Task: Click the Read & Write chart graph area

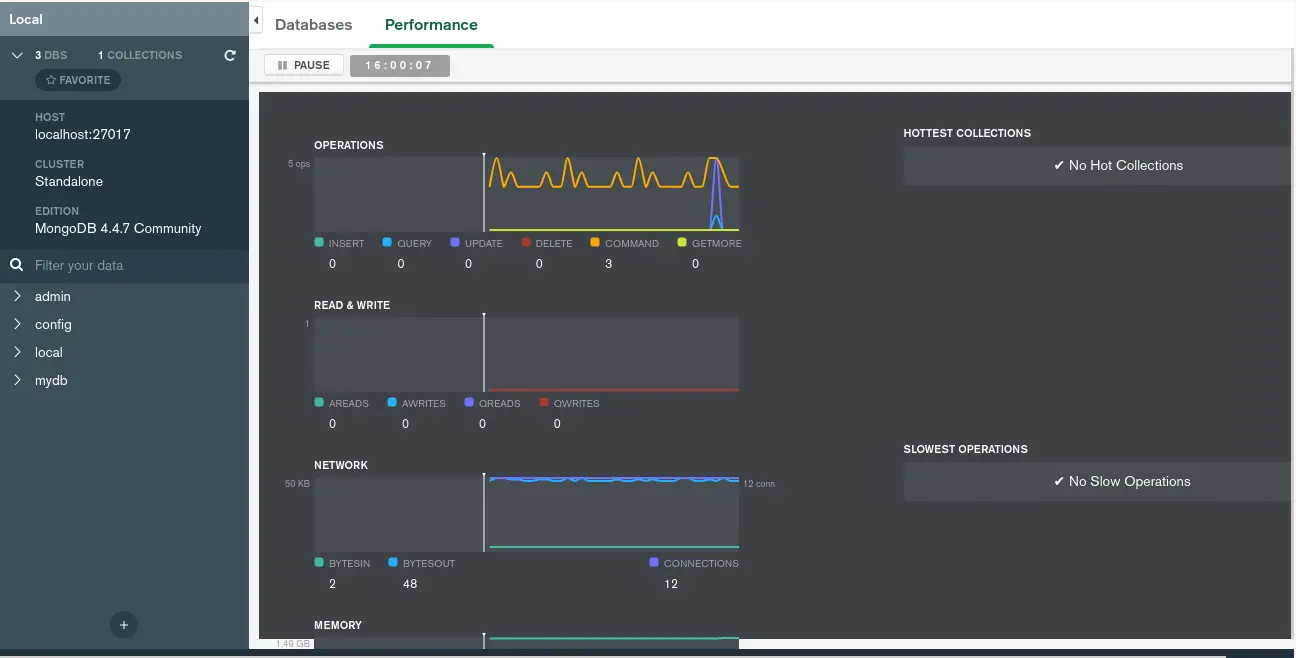Action: (x=527, y=354)
